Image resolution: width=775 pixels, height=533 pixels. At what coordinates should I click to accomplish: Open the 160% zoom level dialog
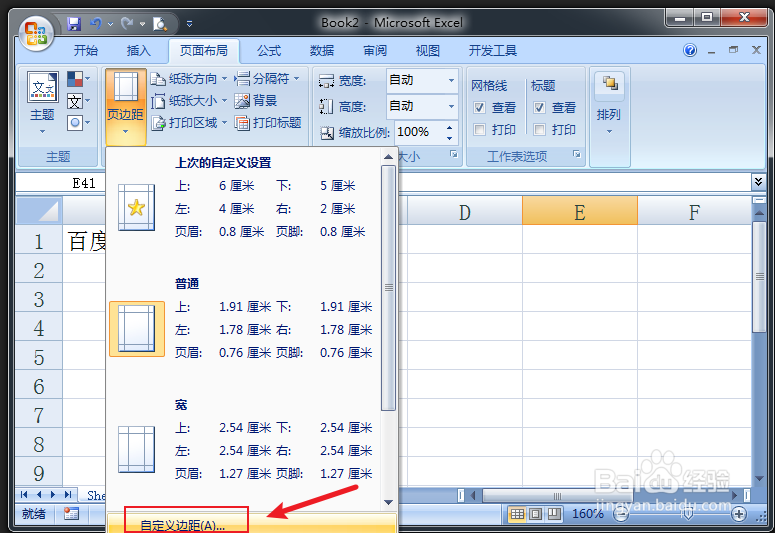pos(587,514)
